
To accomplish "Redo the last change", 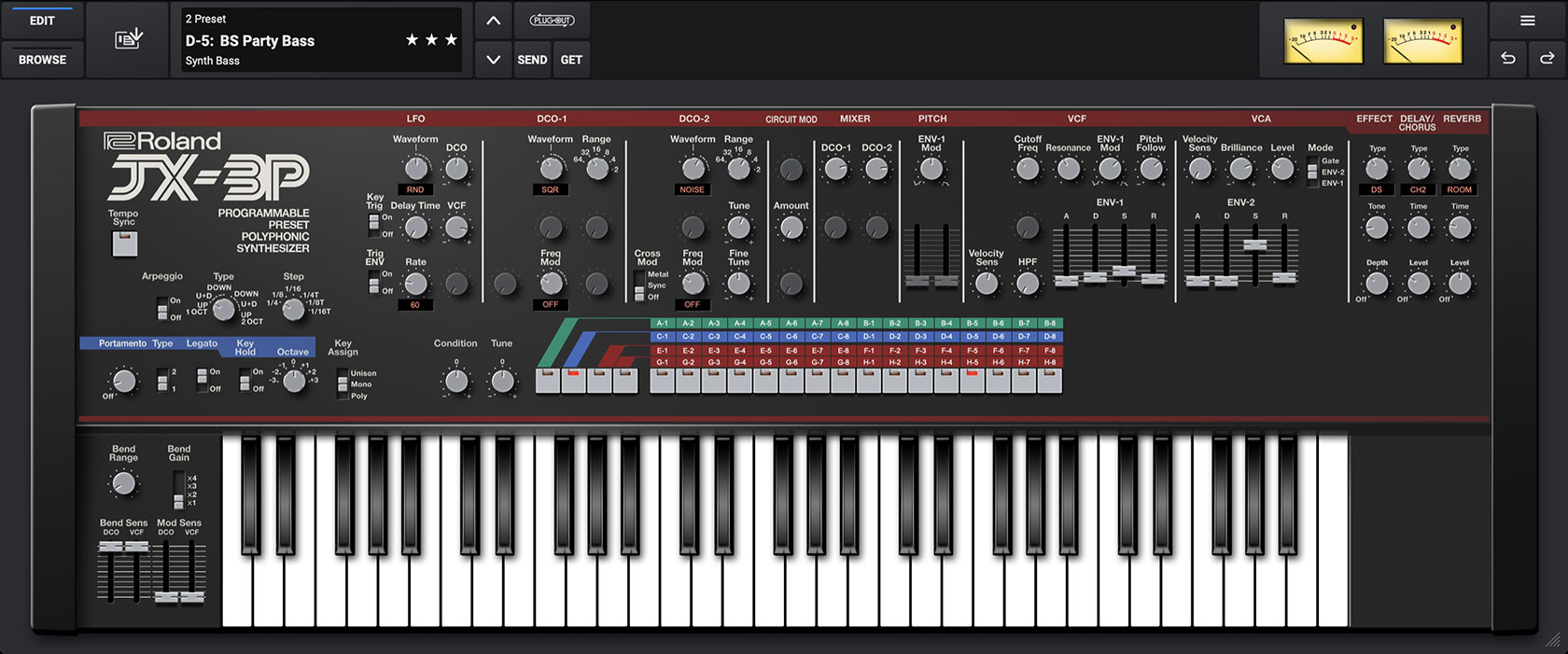I will [x=1547, y=58].
